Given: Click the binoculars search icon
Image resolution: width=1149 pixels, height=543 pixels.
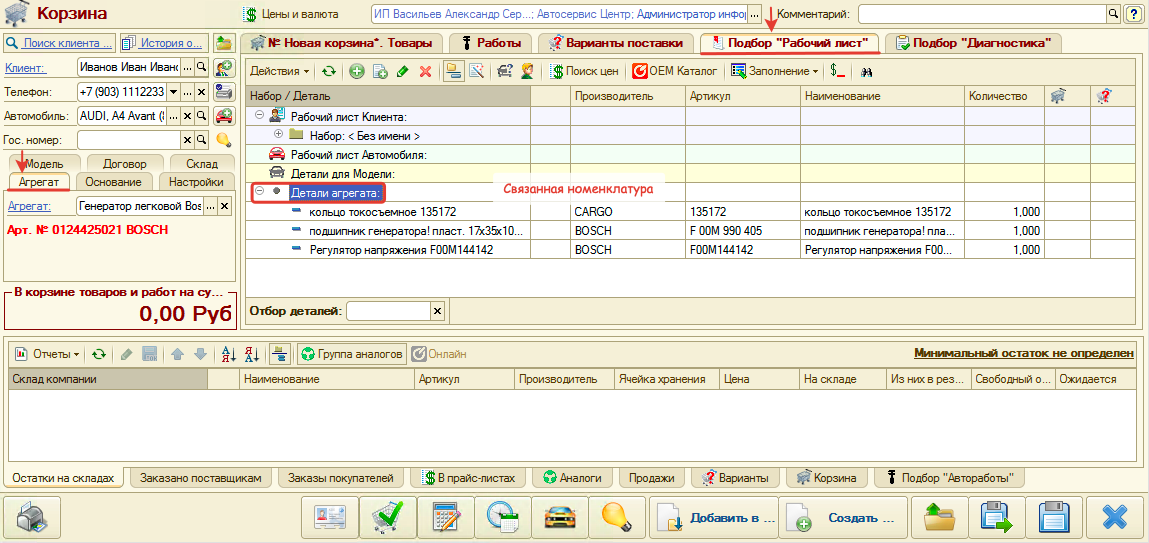Looking at the screenshot, I should pos(868,71).
